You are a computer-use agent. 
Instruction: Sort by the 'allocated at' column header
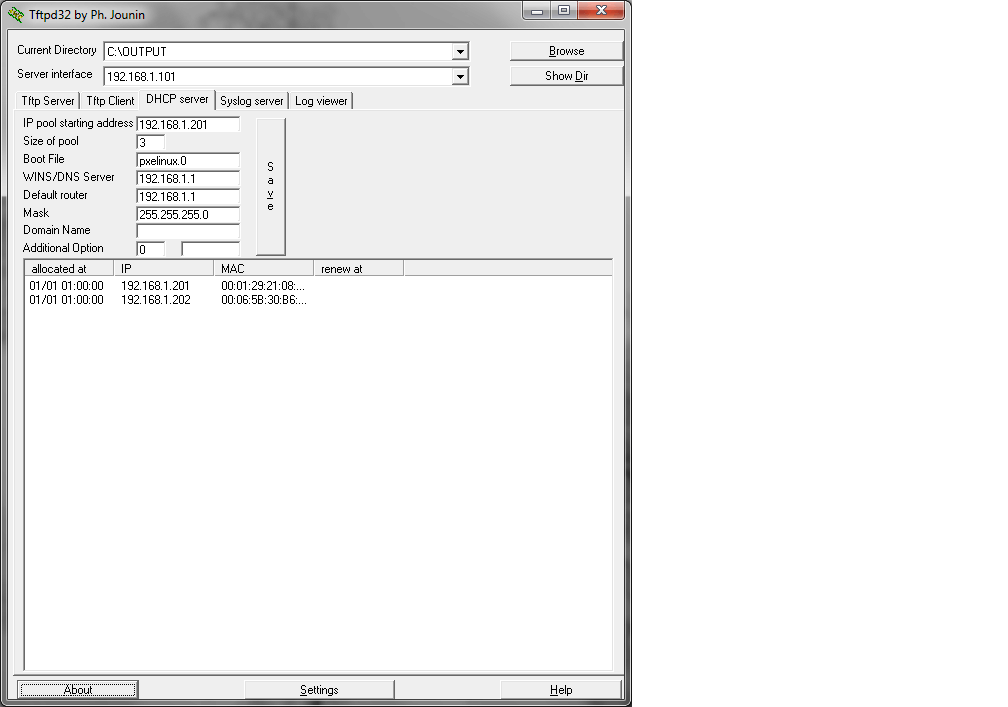click(x=69, y=269)
